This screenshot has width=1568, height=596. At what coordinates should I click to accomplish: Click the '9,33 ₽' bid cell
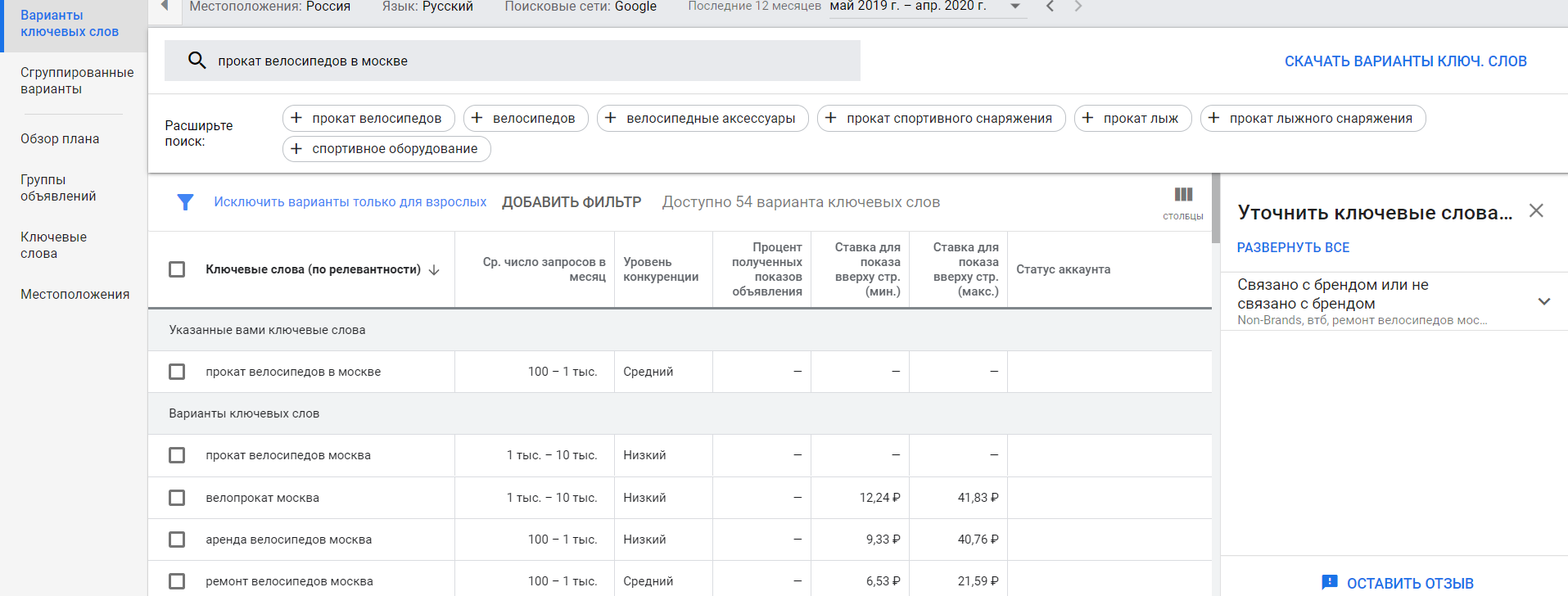coord(883,540)
